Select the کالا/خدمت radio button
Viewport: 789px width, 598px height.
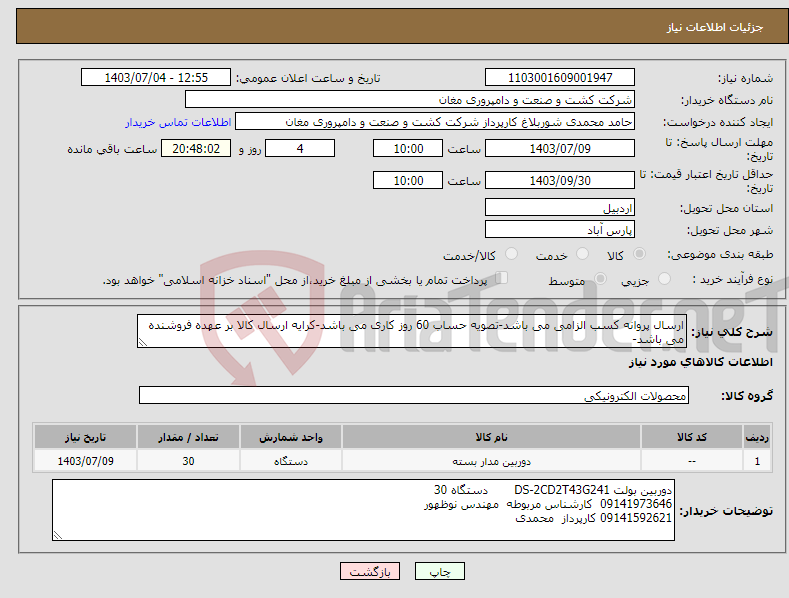click(511, 254)
